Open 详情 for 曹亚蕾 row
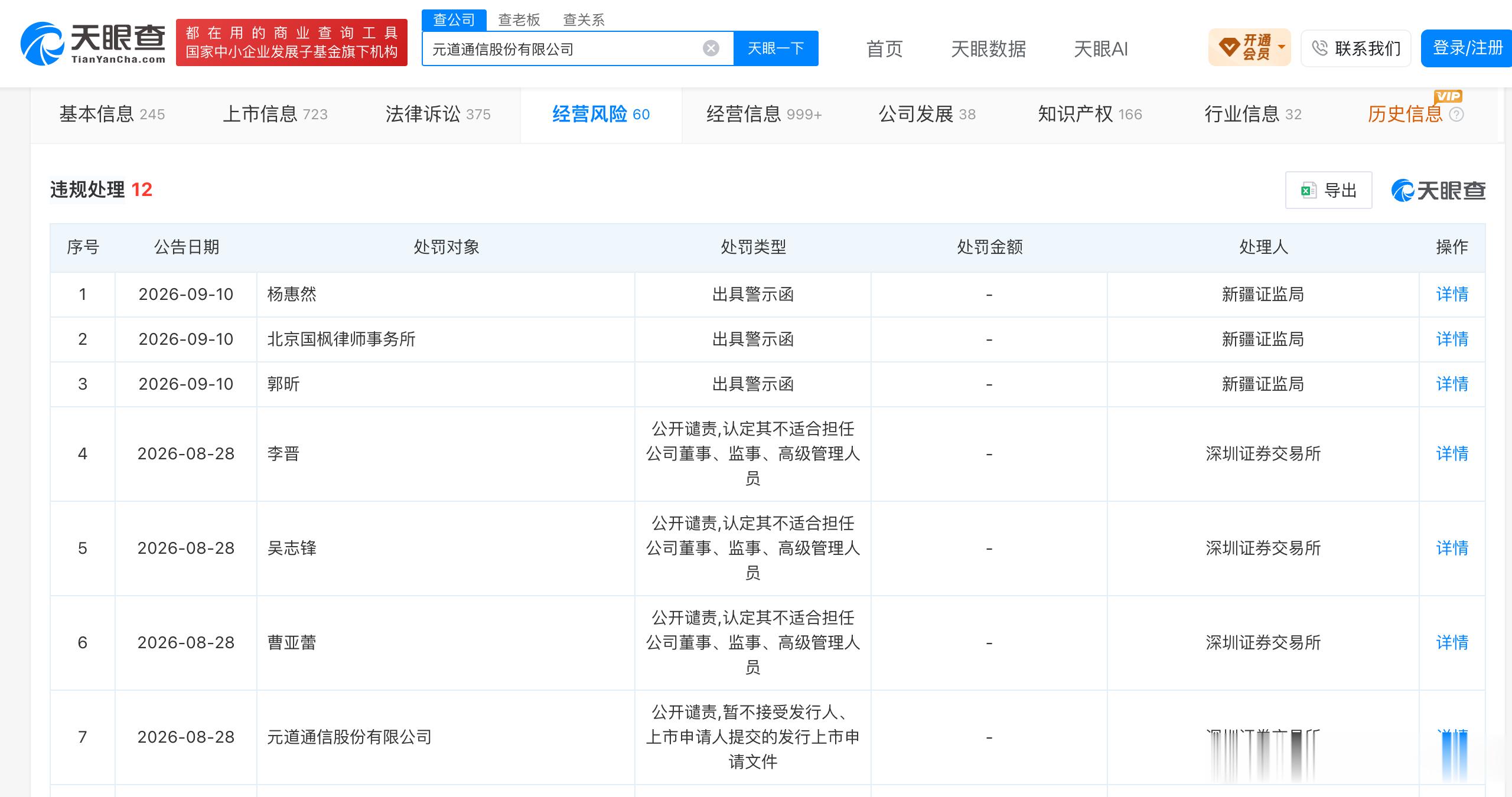Viewport: 1512px width, 797px height. pos(1452,643)
